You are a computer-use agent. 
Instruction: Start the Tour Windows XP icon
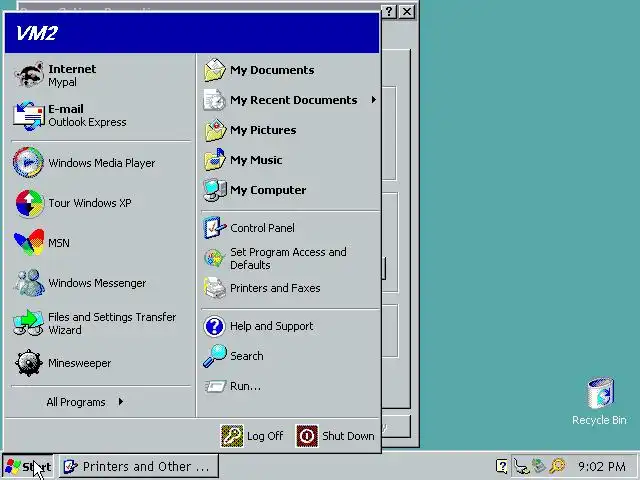click(x=29, y=203)
